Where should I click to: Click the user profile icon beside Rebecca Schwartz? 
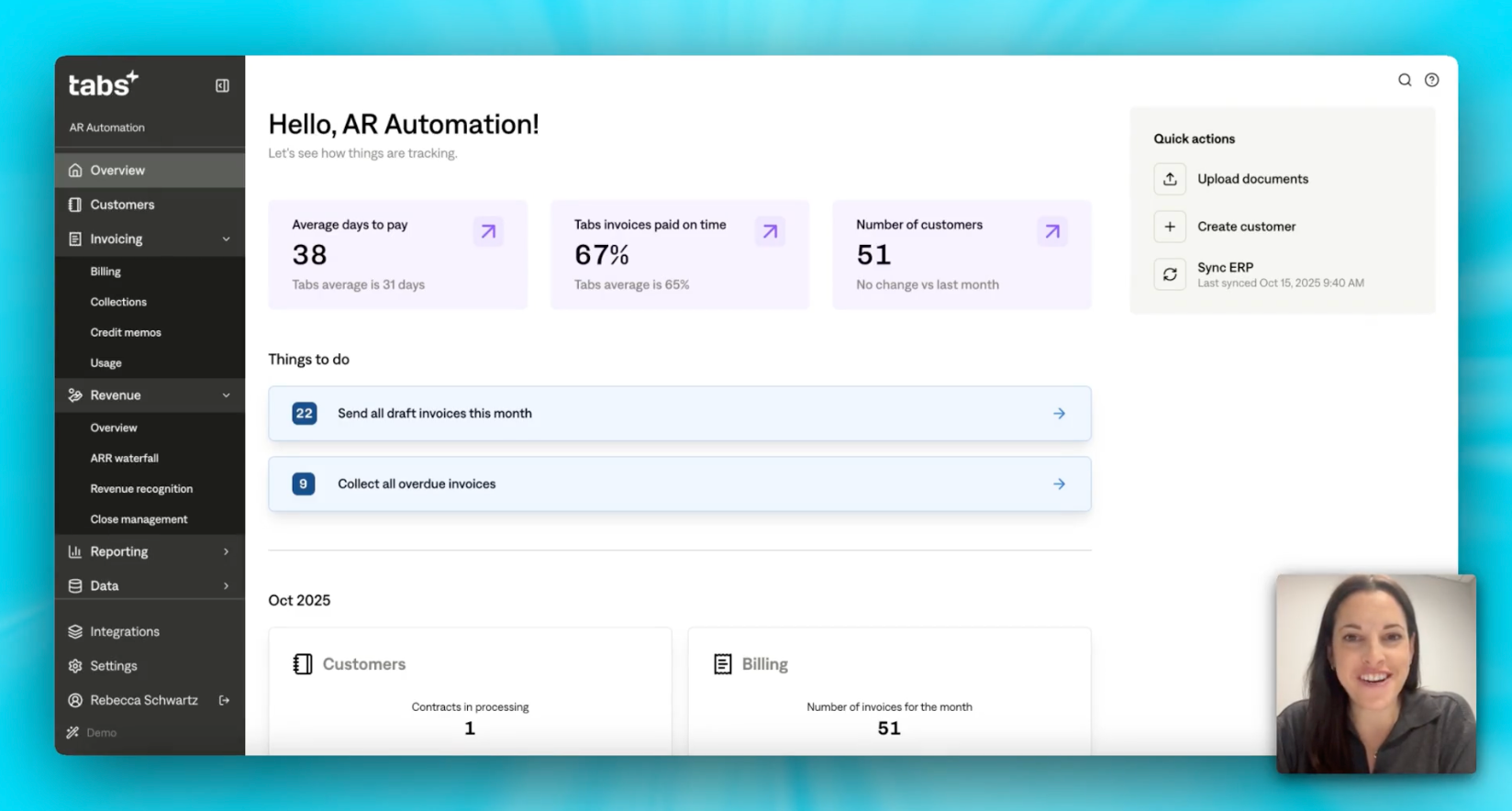point(75,700)
